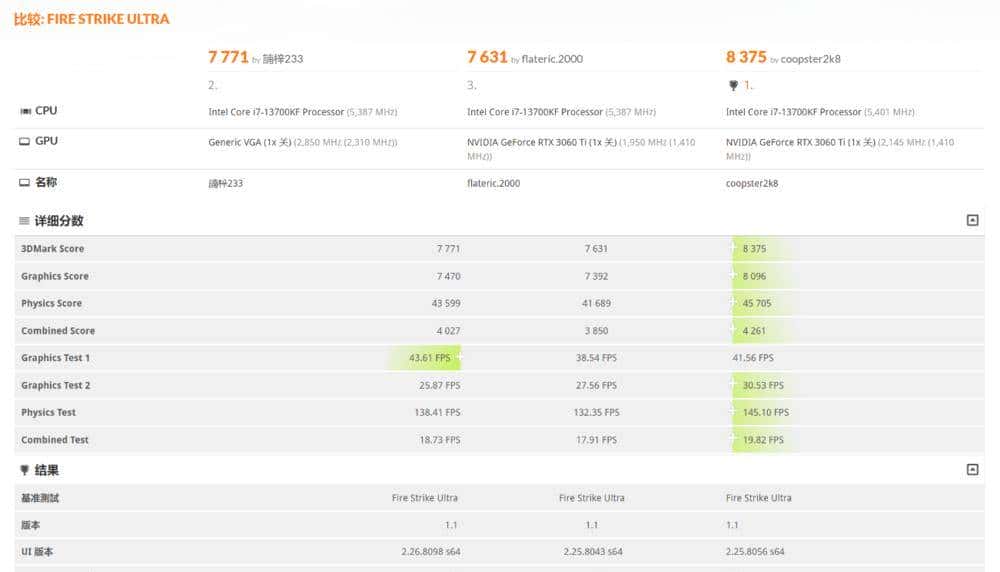This screenshot has height=572, width=1000.
Task: Select the Graphics Test 2 label
Action: pyautogui.click(x=55, y=385)
